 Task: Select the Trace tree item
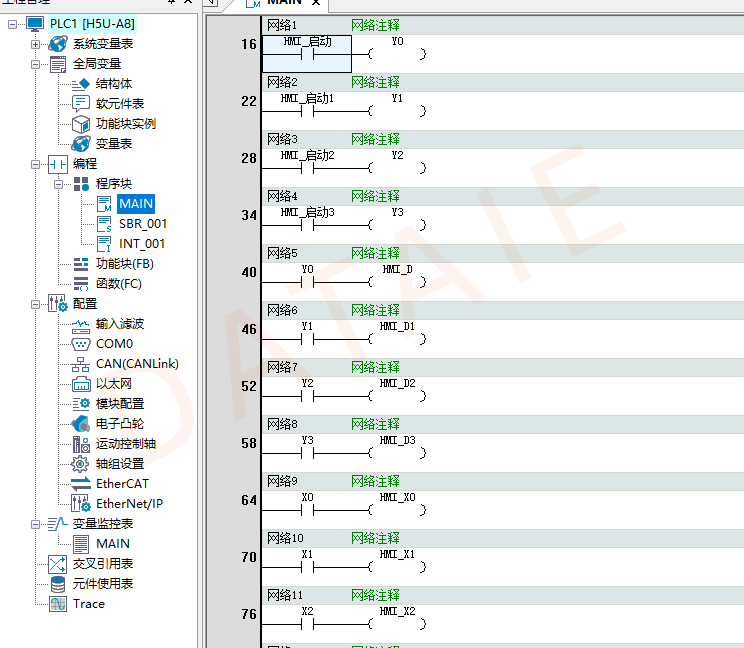[89, 604]
